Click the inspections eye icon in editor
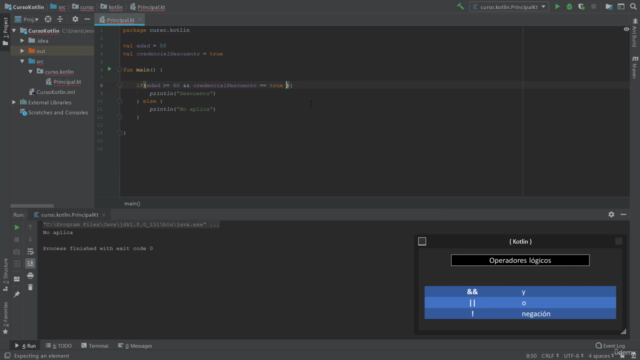The image size is (640, 360). click(626, 29)
